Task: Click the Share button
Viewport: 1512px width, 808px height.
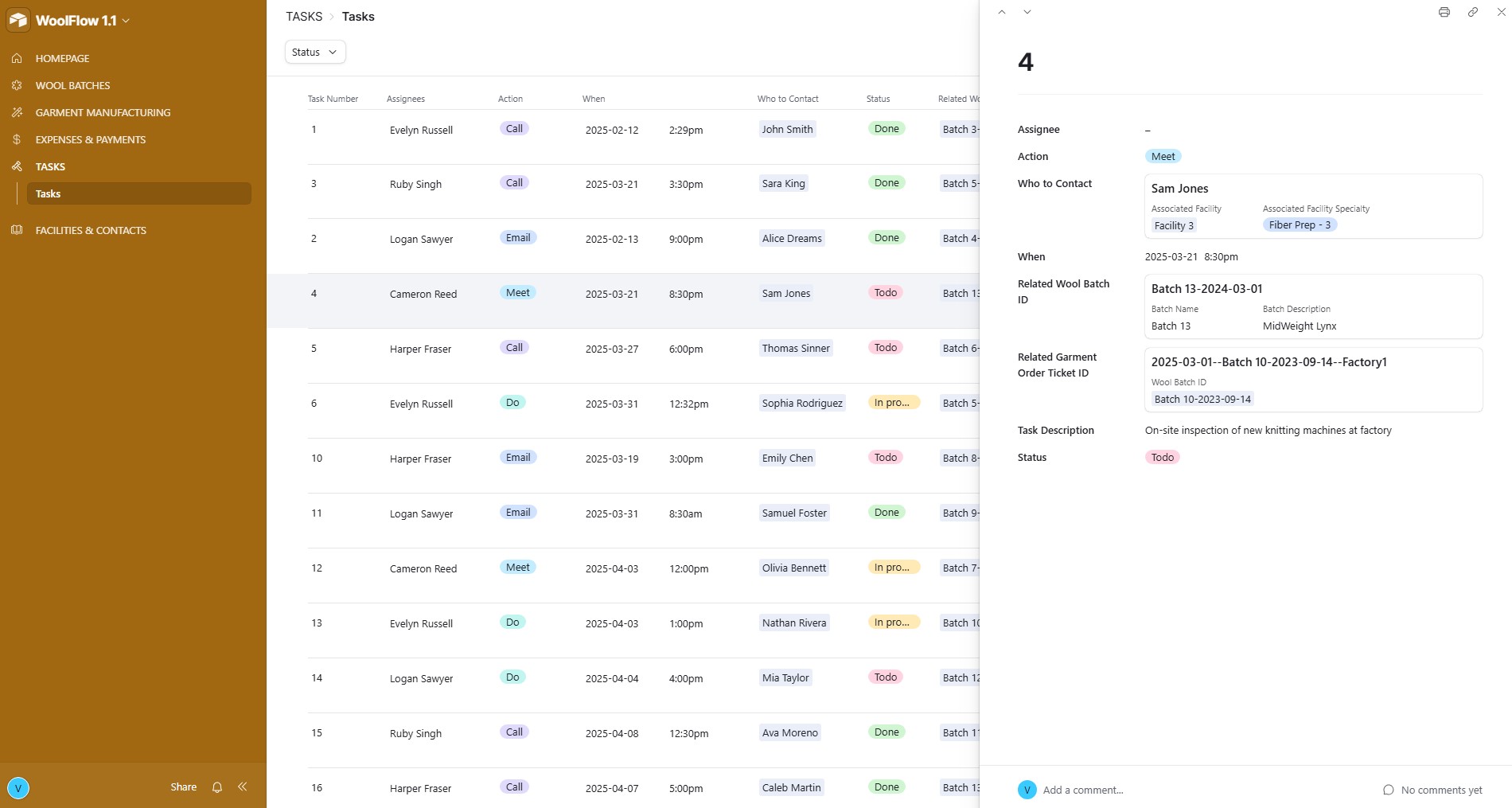Action: (x=183, y=787)
